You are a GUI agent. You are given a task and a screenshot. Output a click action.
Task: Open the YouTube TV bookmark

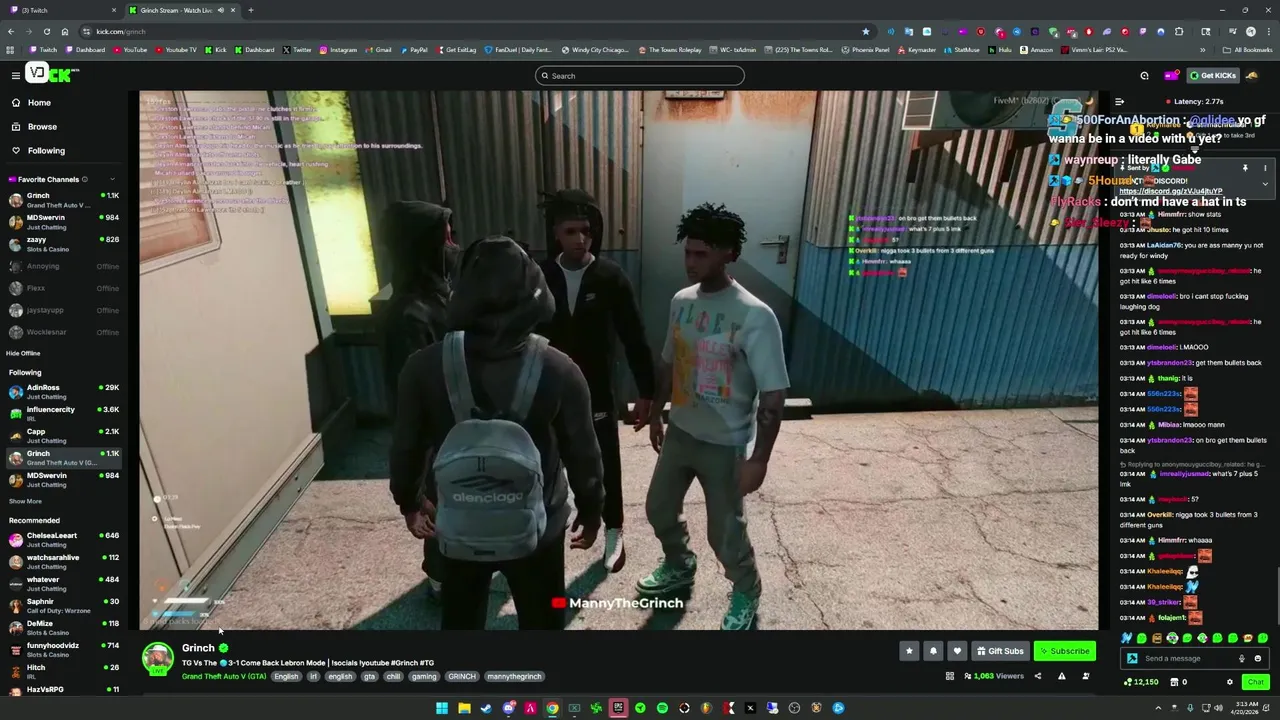click(176, 50)
